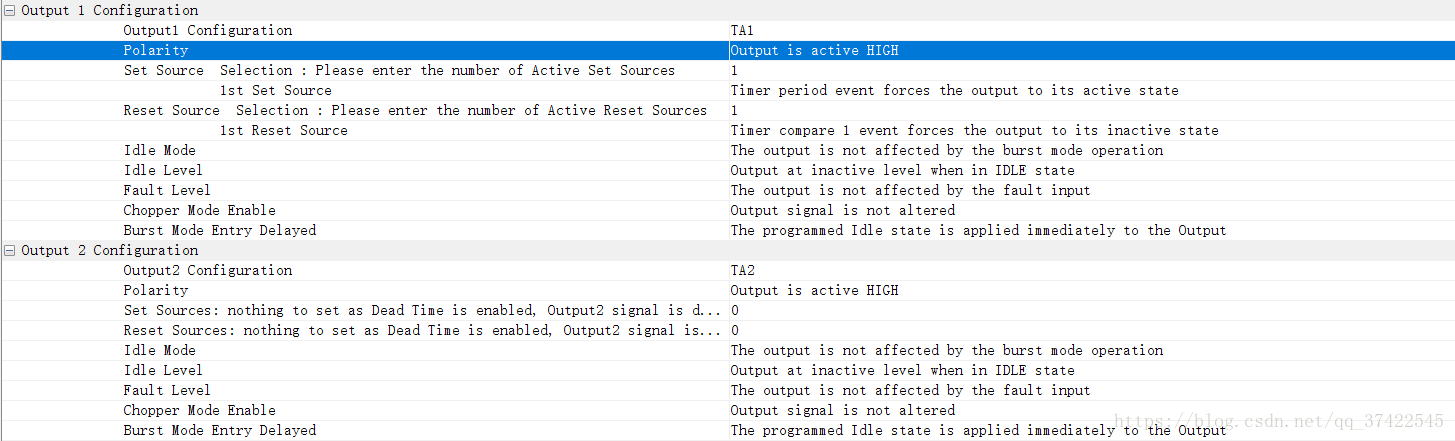Select the Output 2 Set Sources row
Image resolution: width=1455 pixels, height=441 pixels.
tap(727, 310)
